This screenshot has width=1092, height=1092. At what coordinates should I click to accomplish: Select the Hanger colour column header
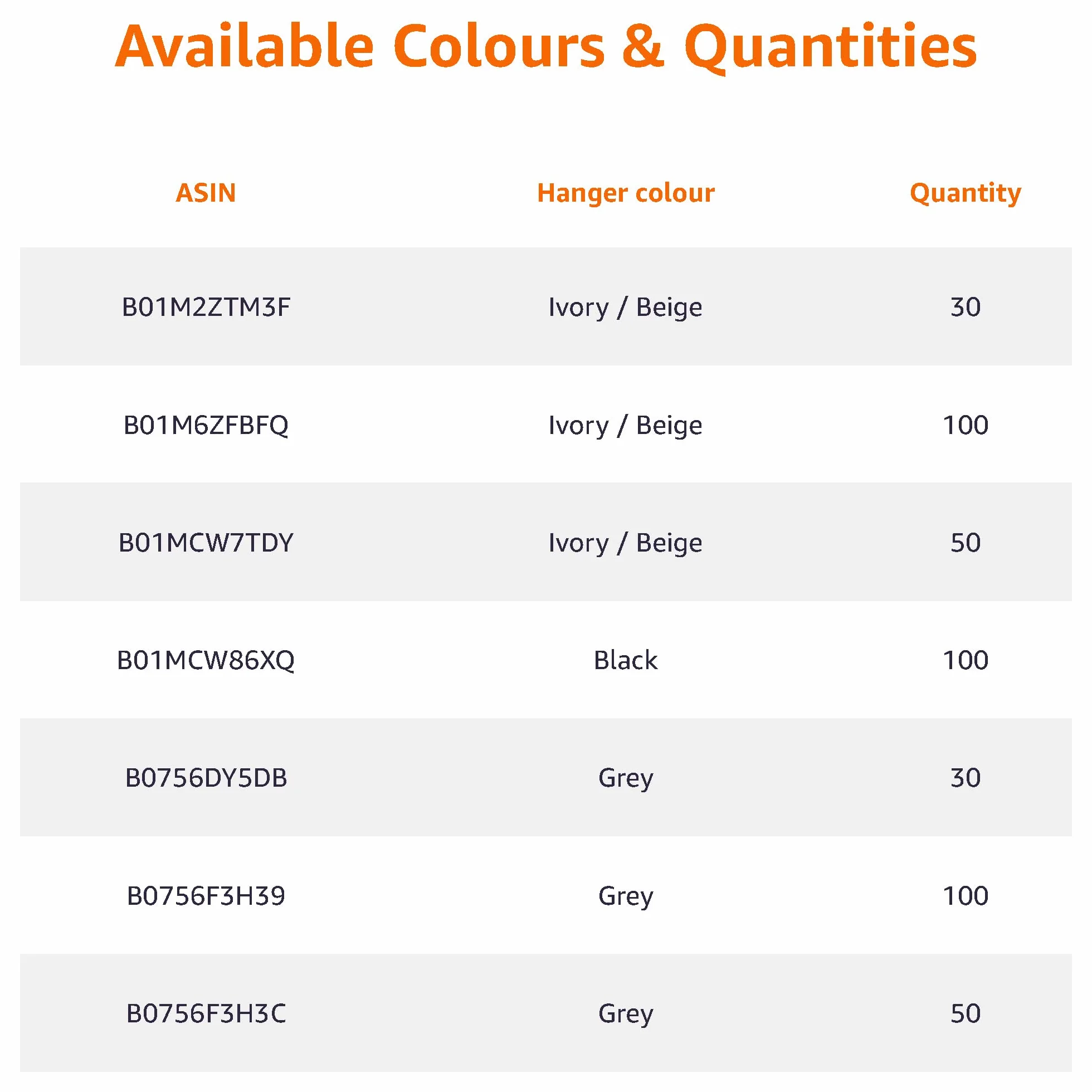pos(626,193)
